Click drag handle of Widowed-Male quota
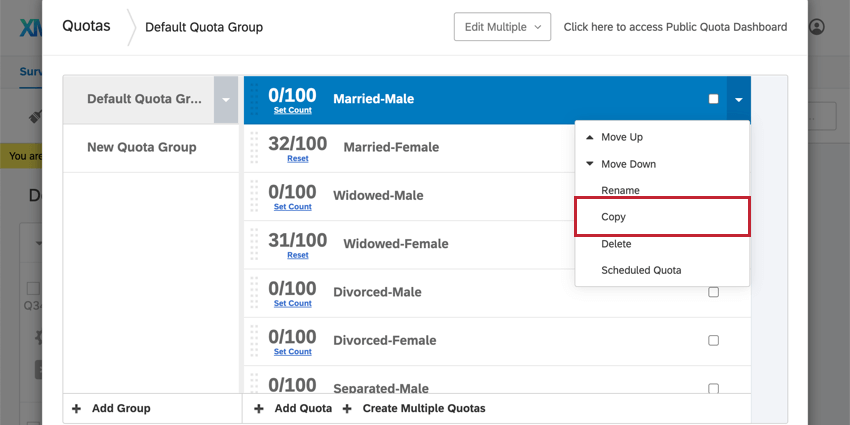Viewport: 850px width, 425px height. tap(254, 195)
